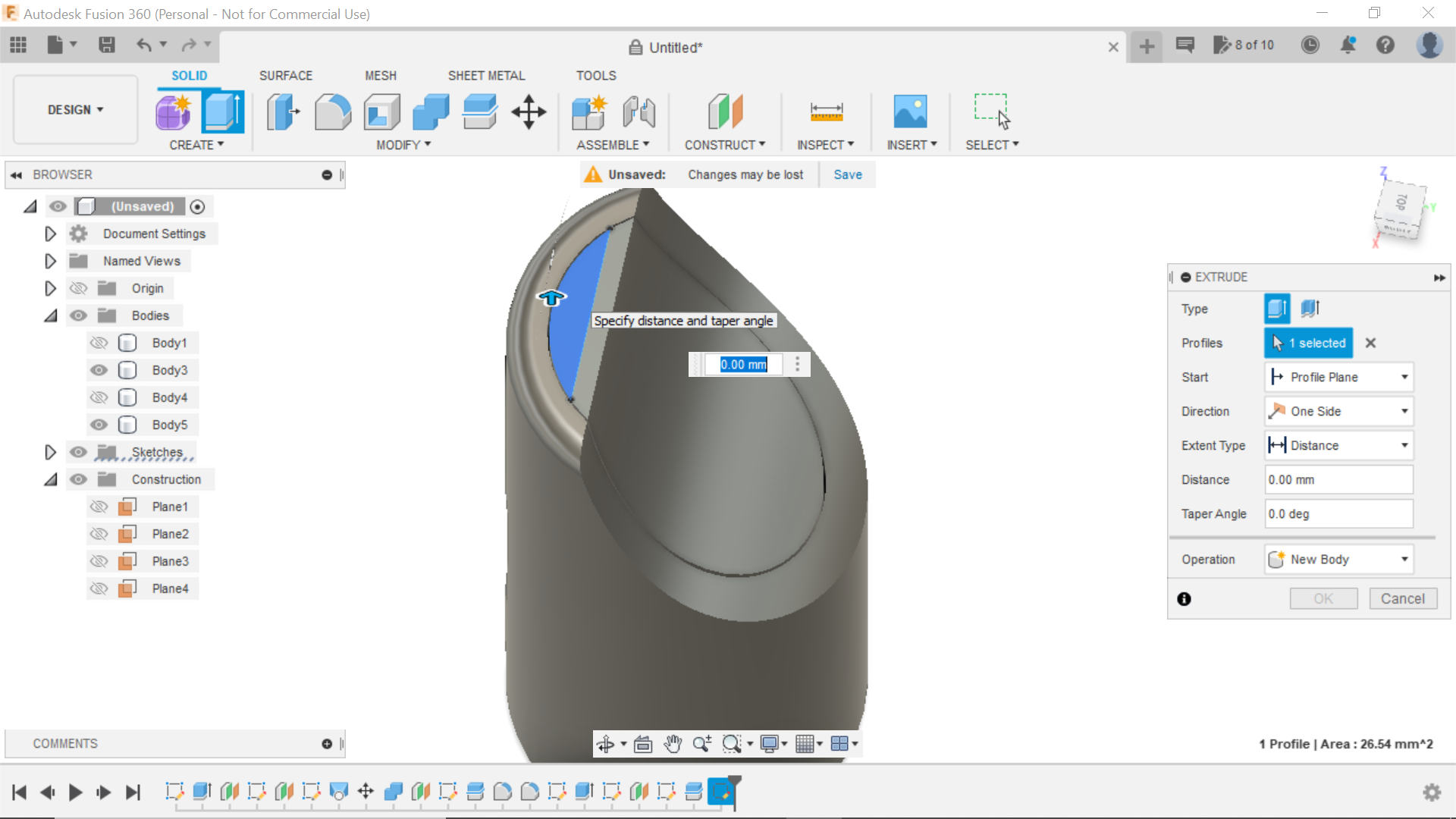
Task: Click the 1 selected Profiles button
Action: tap(1308, 343)
